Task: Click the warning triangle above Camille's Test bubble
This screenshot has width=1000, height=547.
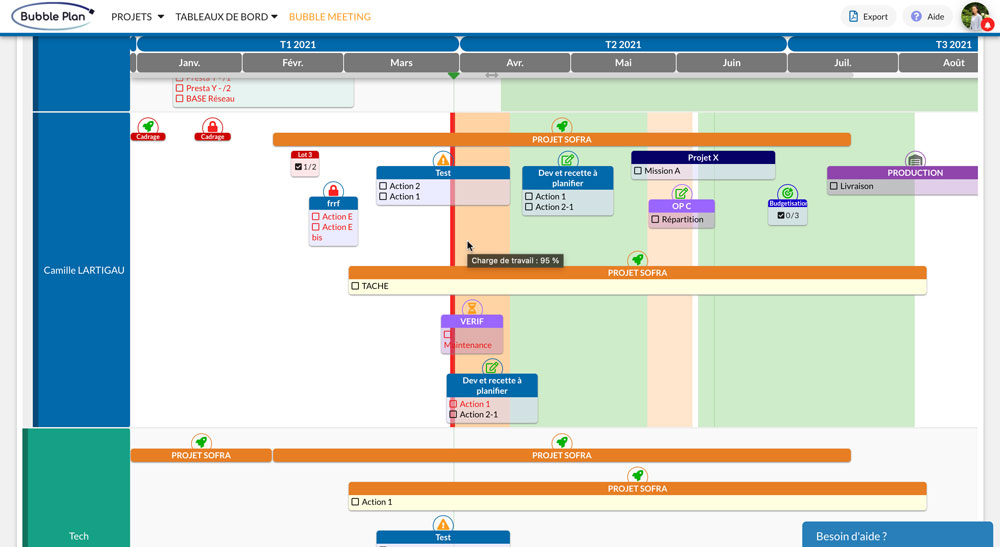Action: click(x=443, y=159)
